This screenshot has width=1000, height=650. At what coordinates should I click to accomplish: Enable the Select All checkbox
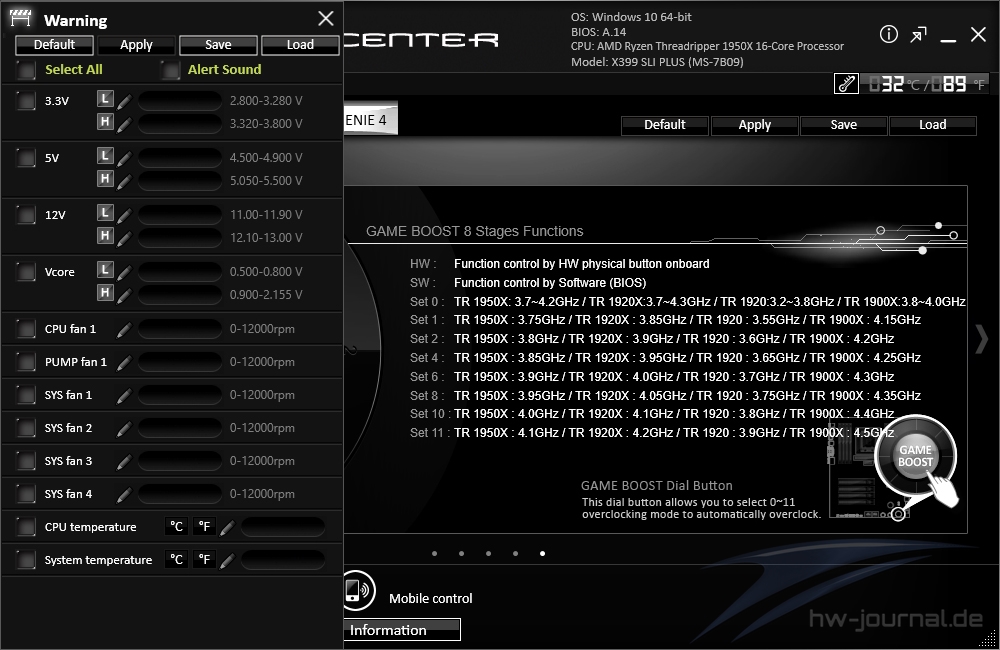point(26,70)
